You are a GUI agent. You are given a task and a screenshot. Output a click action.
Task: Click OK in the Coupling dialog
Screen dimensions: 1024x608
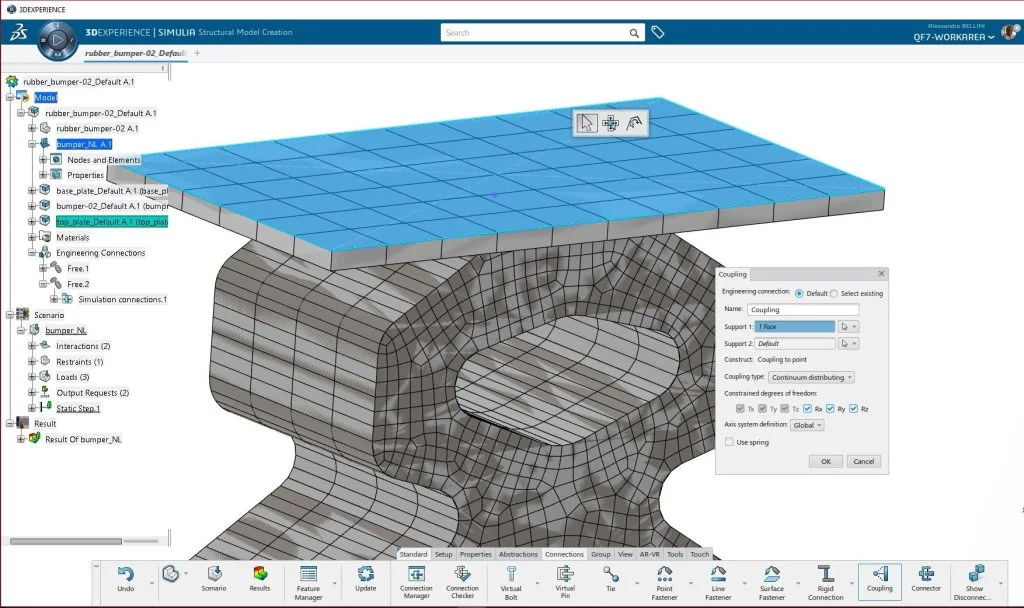pyautogui.click(x=825, y=461)
